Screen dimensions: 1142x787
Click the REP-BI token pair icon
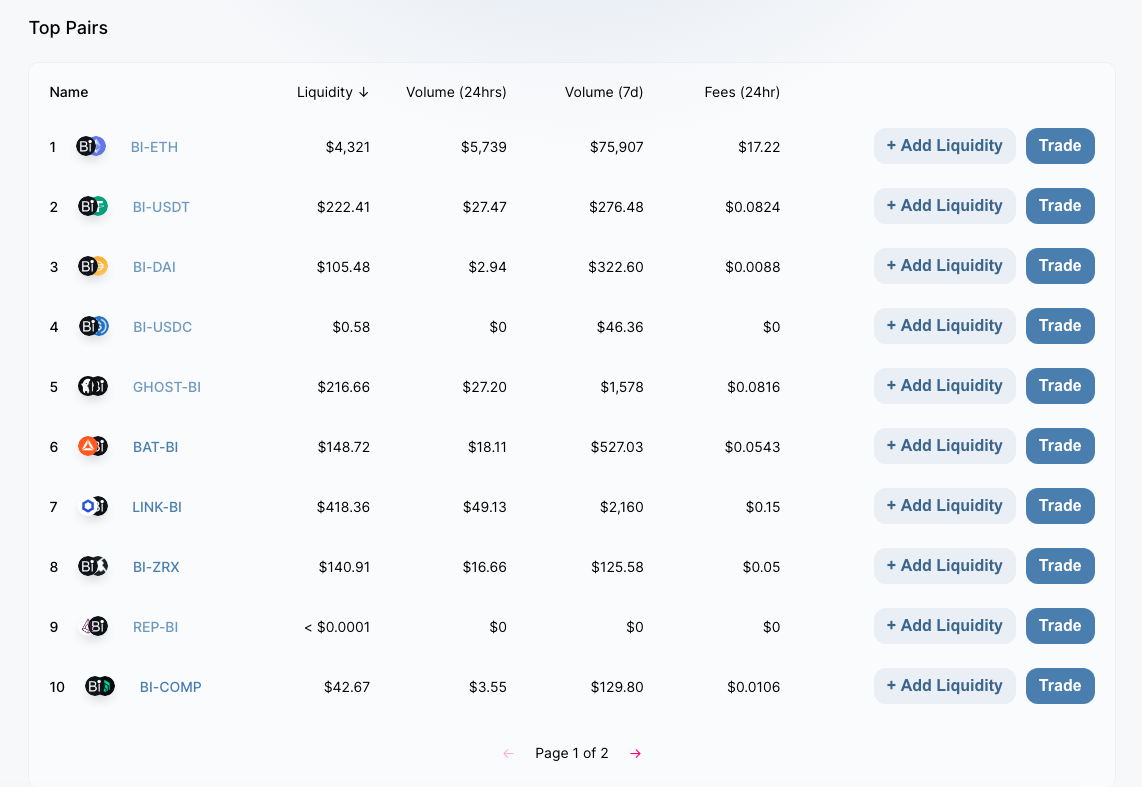(93, 626)
